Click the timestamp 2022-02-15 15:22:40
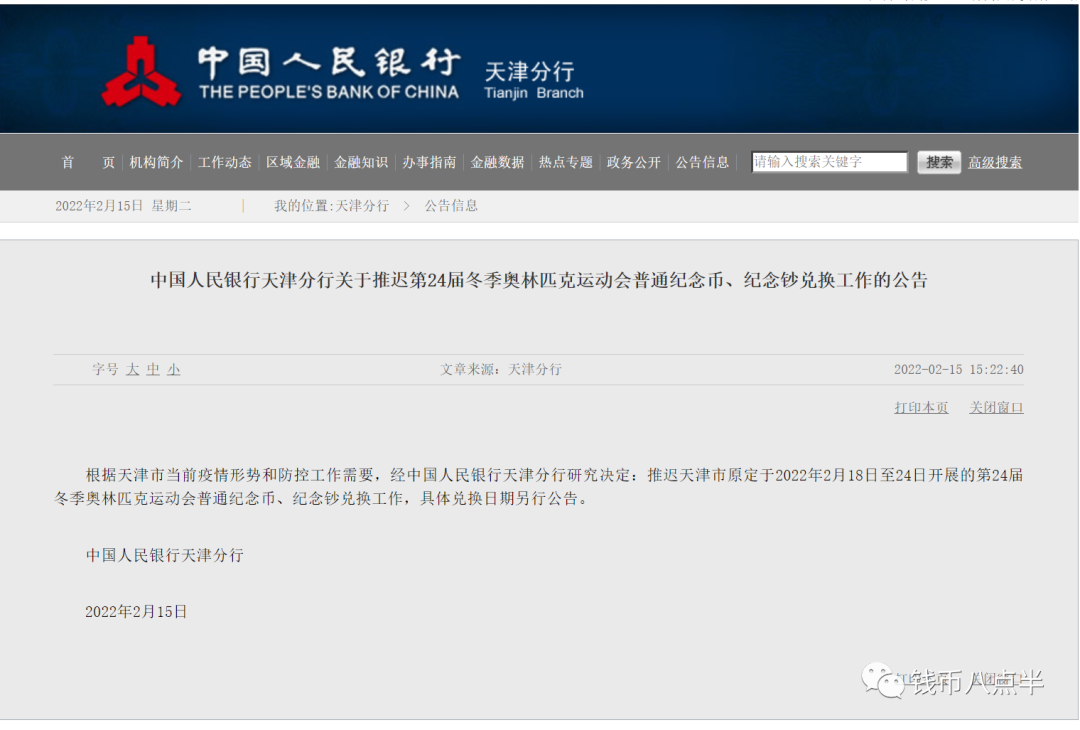 point(958,370)
